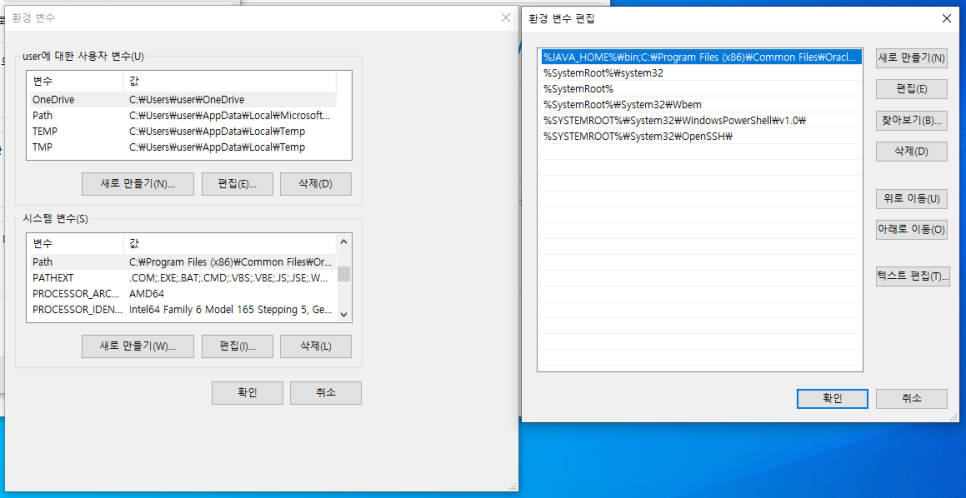The height and width of the screenshot is (498, 966).
Task: Click 삭제(D) in 환경 변수 편집 dialog
Action: click(x=911, y=151)
